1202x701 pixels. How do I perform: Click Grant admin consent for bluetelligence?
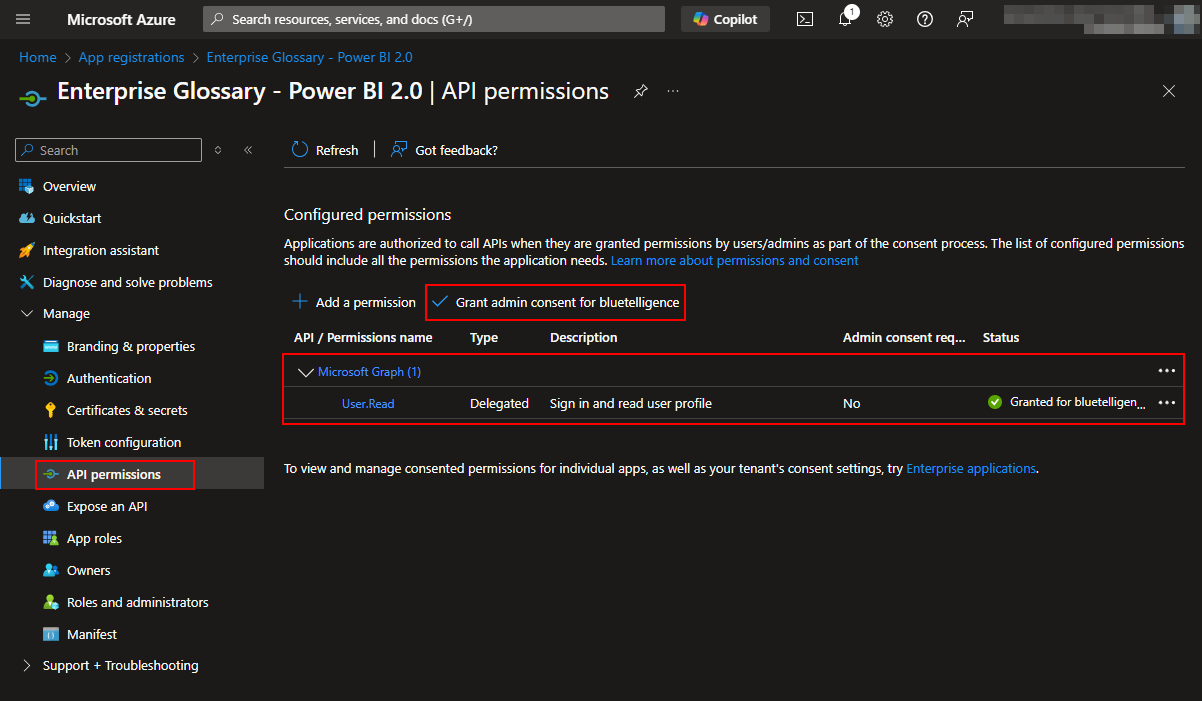[556, 302]
